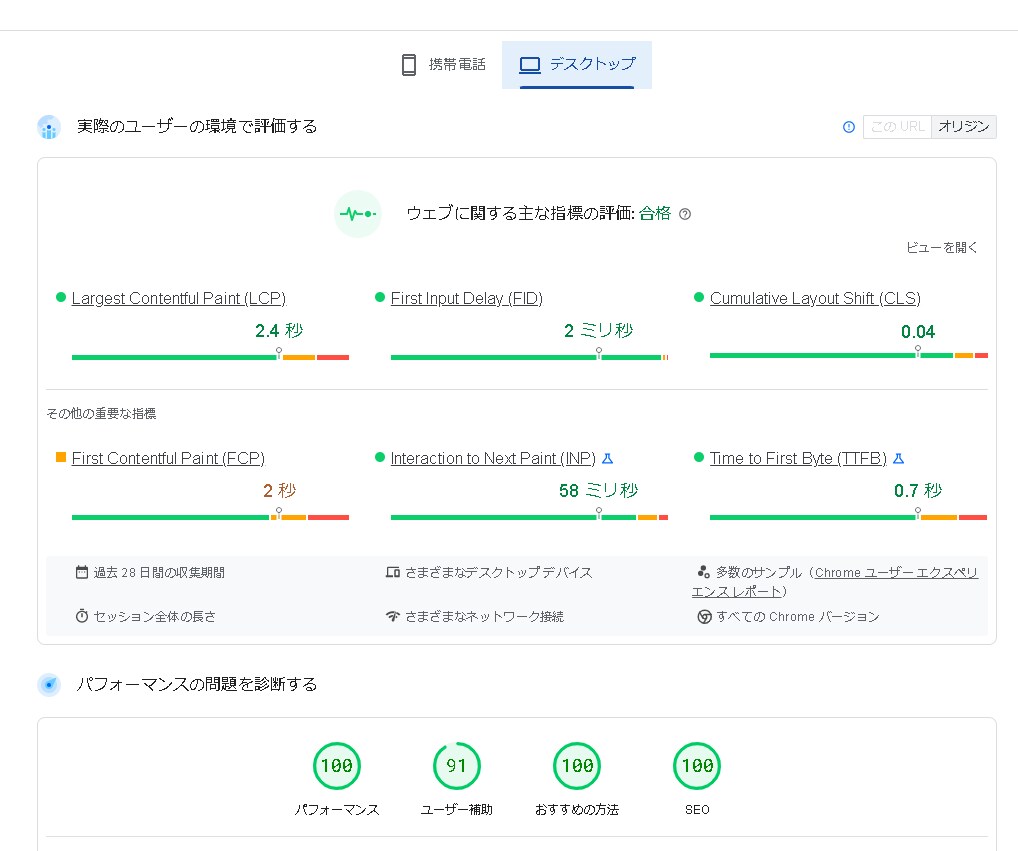Screen dimensions: 1018x851
Task: Select the パフォーマンス score gauge of 100
Action: (337, 766)
